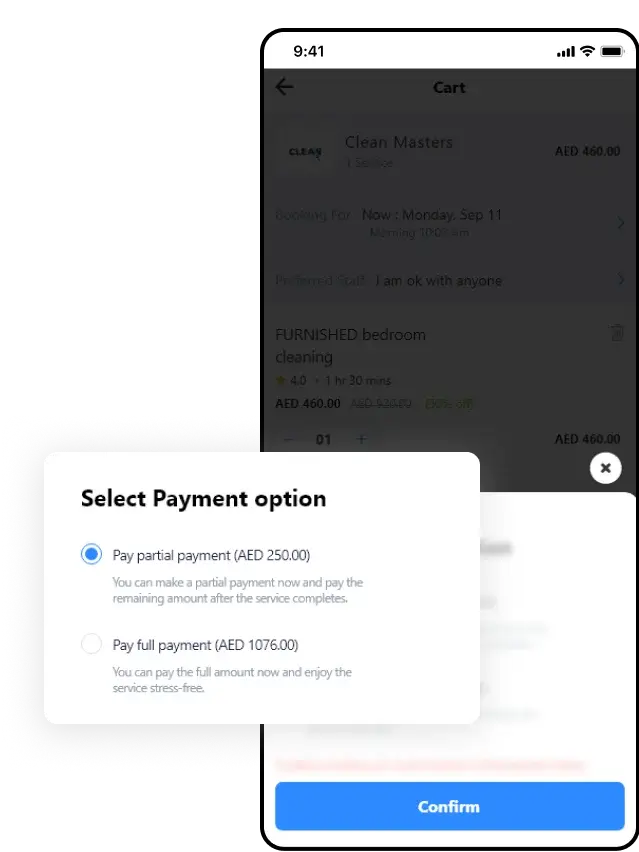This screenshot has width=639, height=852.
Task: Tap the Clean Masters logo thumbnail
Action: [305, 152]
